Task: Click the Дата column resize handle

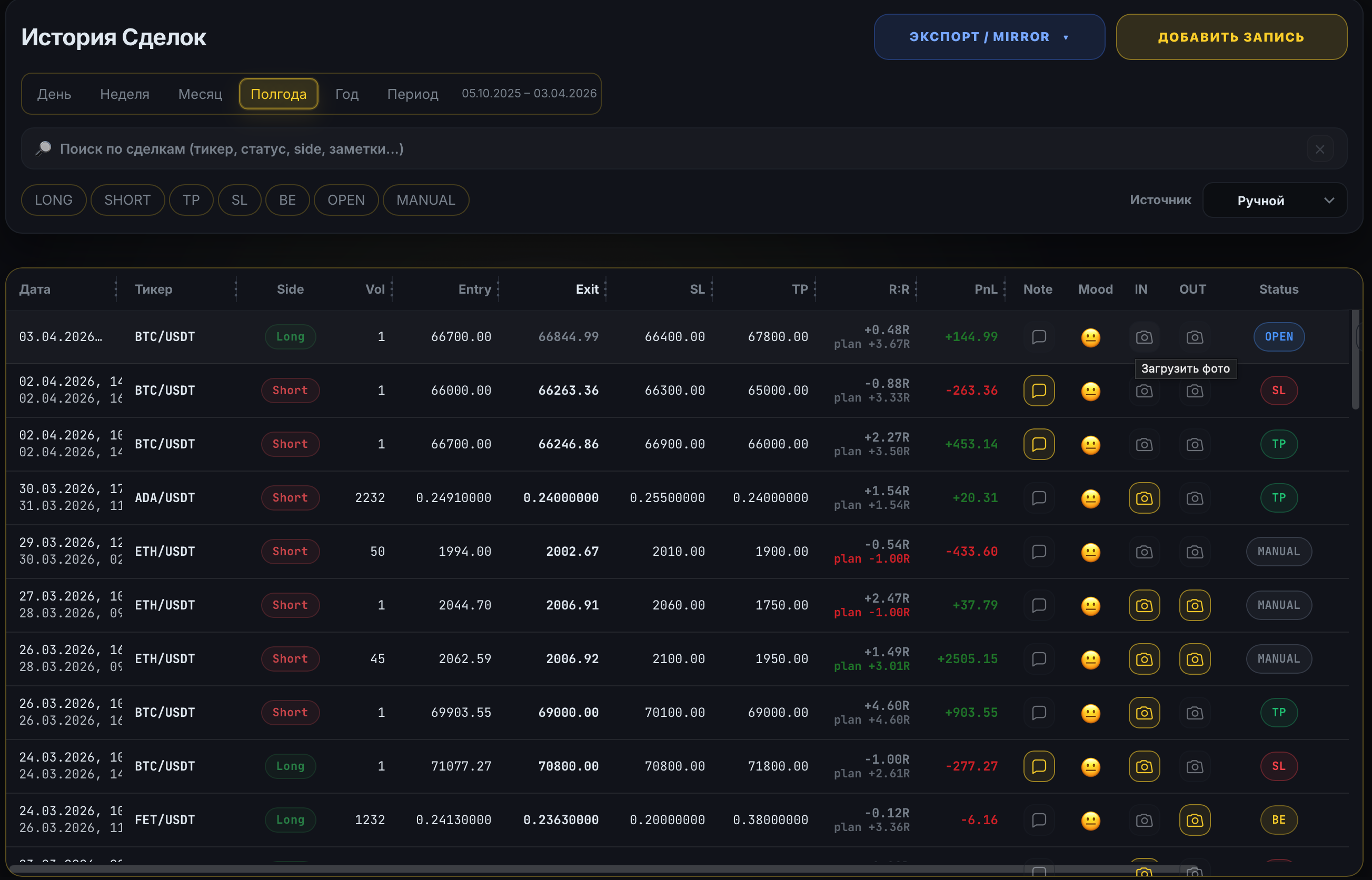Action: click(116, 289)
